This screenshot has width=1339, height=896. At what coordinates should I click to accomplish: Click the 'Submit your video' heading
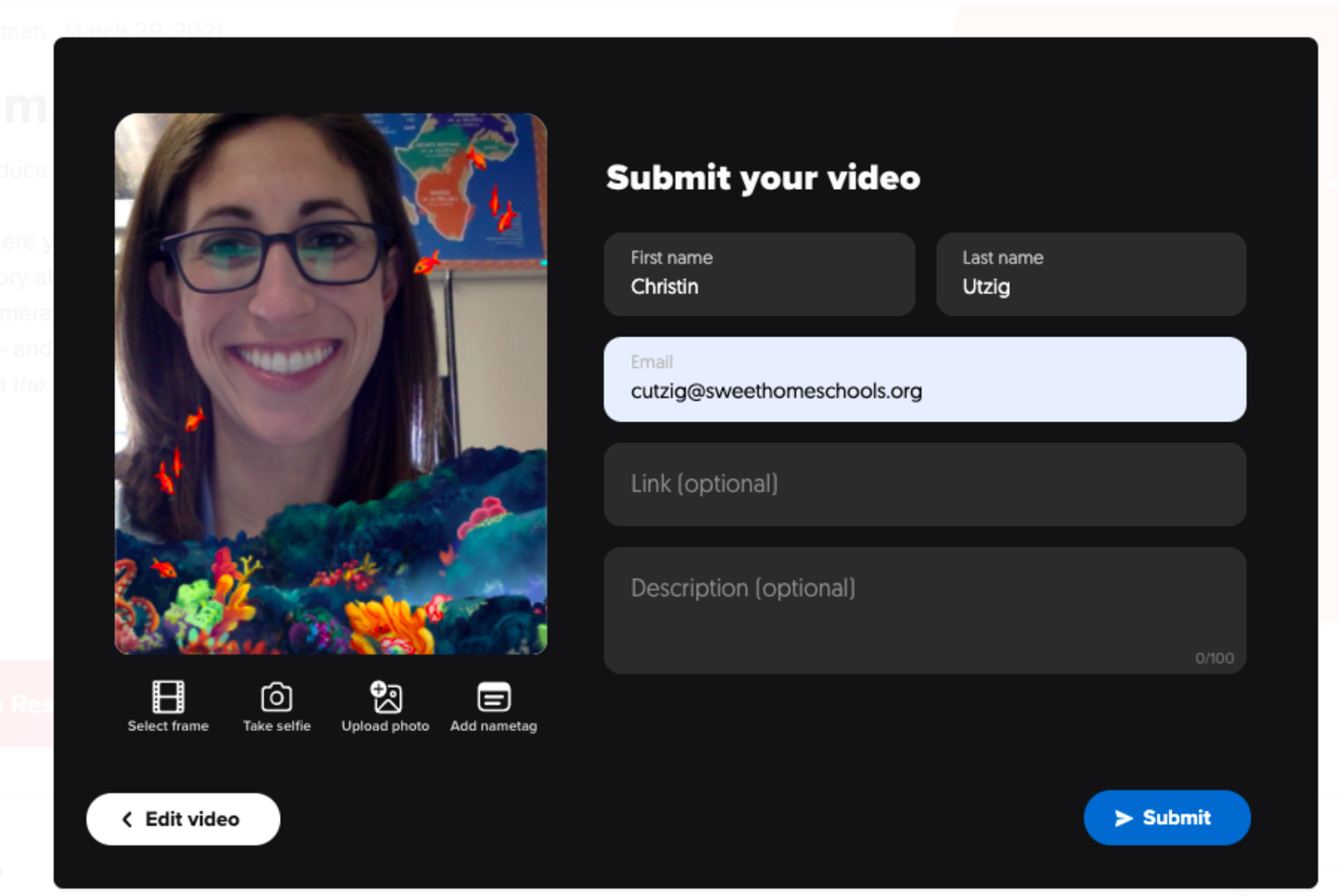click(x=763, y=178)
